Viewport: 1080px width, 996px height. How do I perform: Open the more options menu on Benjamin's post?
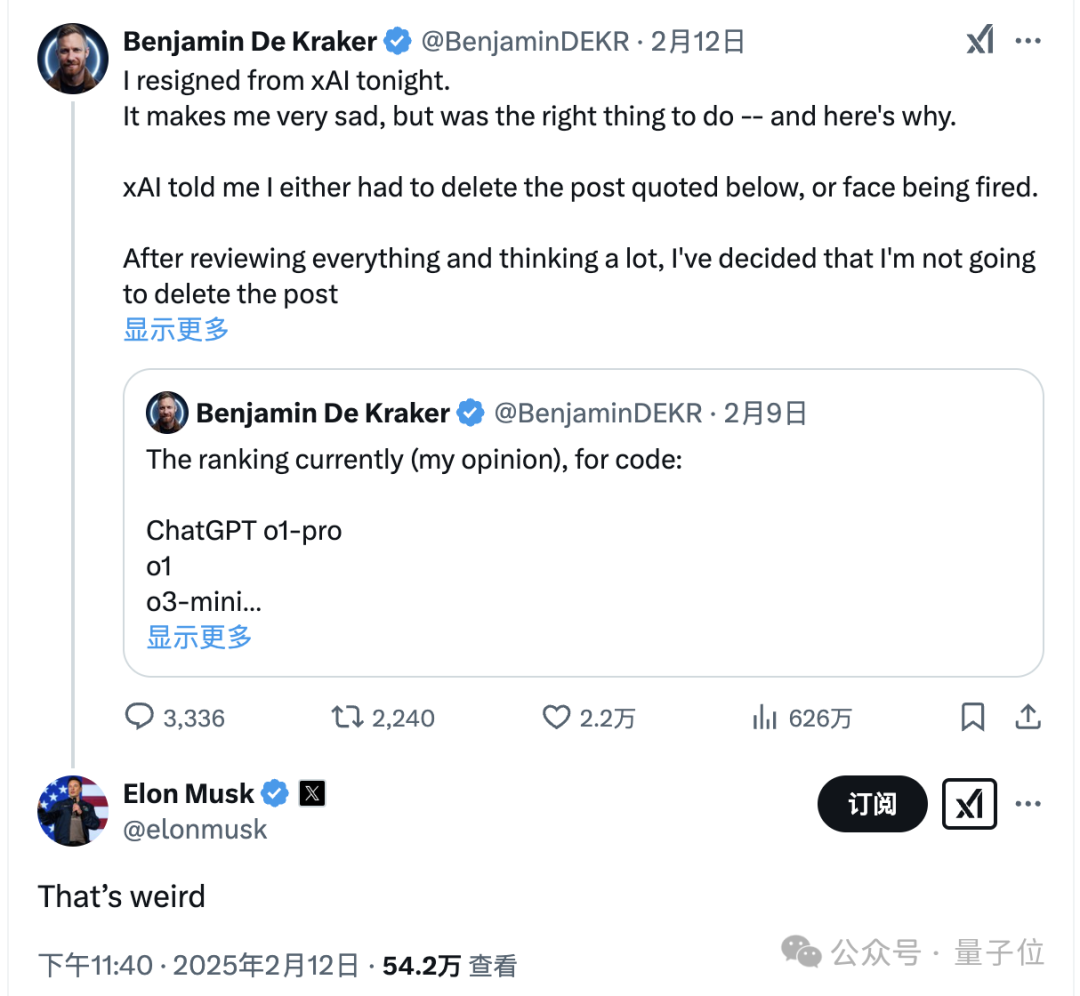point(1028,41)
